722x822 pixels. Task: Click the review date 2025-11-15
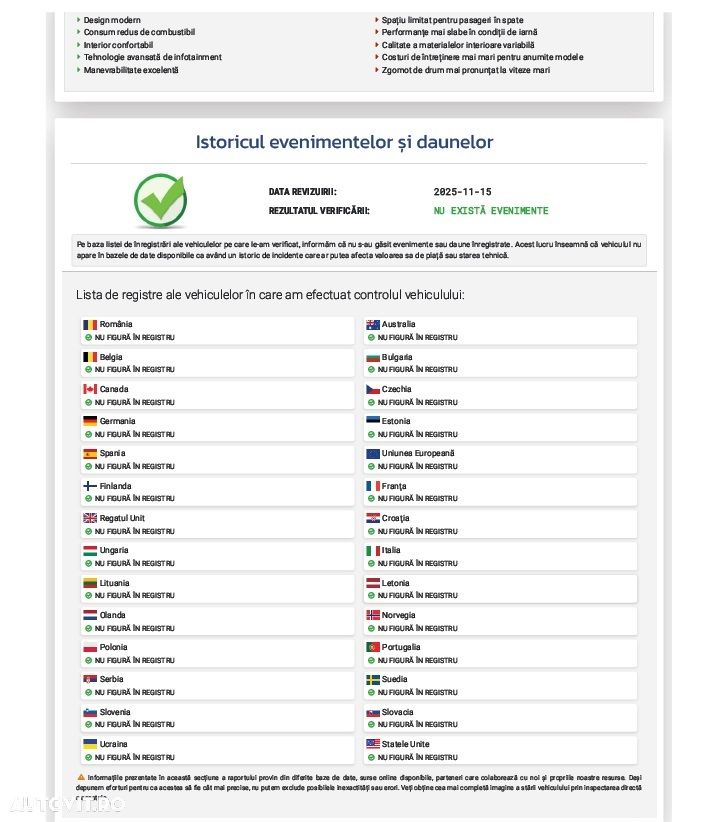click(x=462, y=192)
